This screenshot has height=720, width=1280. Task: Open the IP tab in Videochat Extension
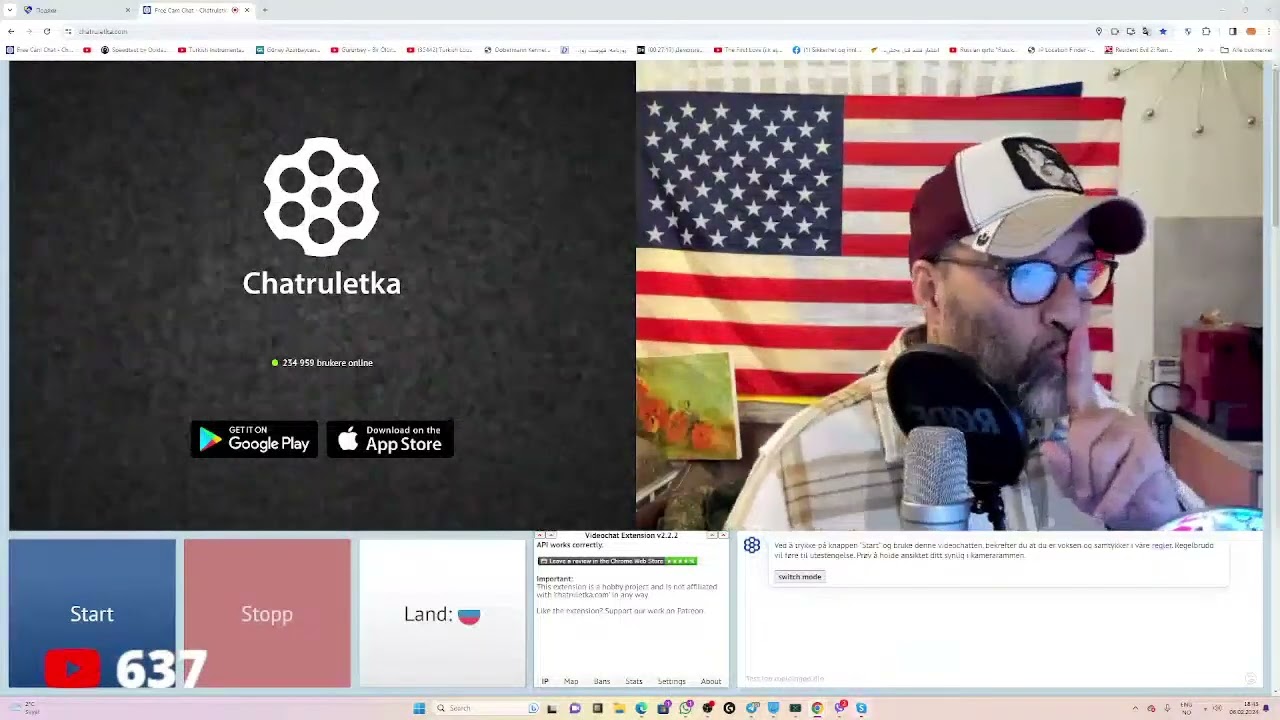pos(545,681)
